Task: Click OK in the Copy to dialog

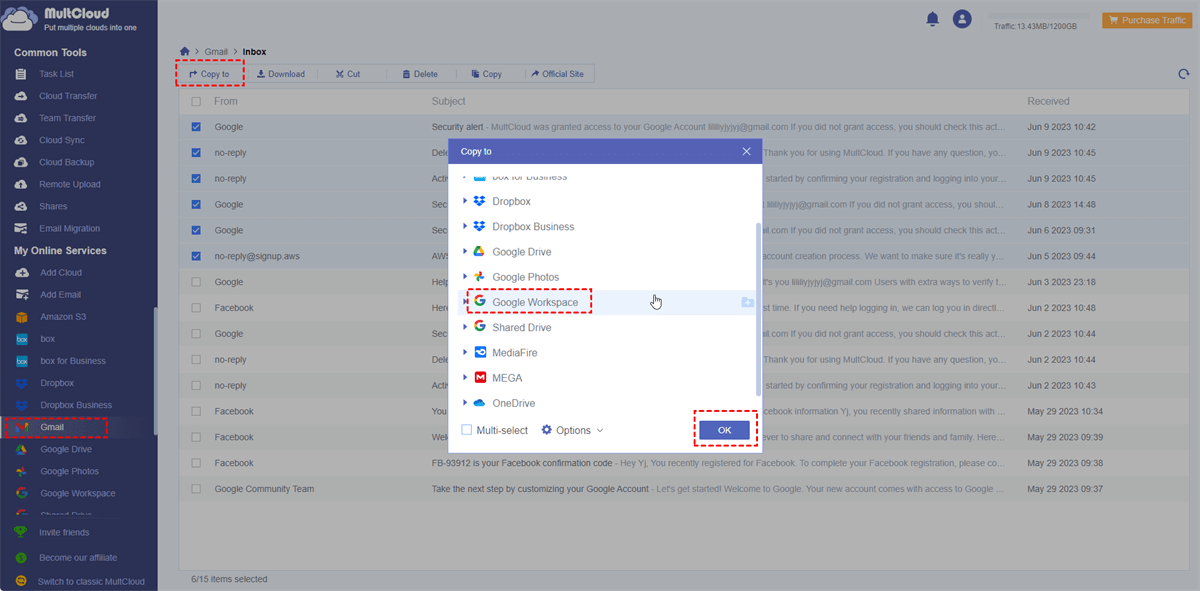Action: pyautogui.click(x=724, y=430)
